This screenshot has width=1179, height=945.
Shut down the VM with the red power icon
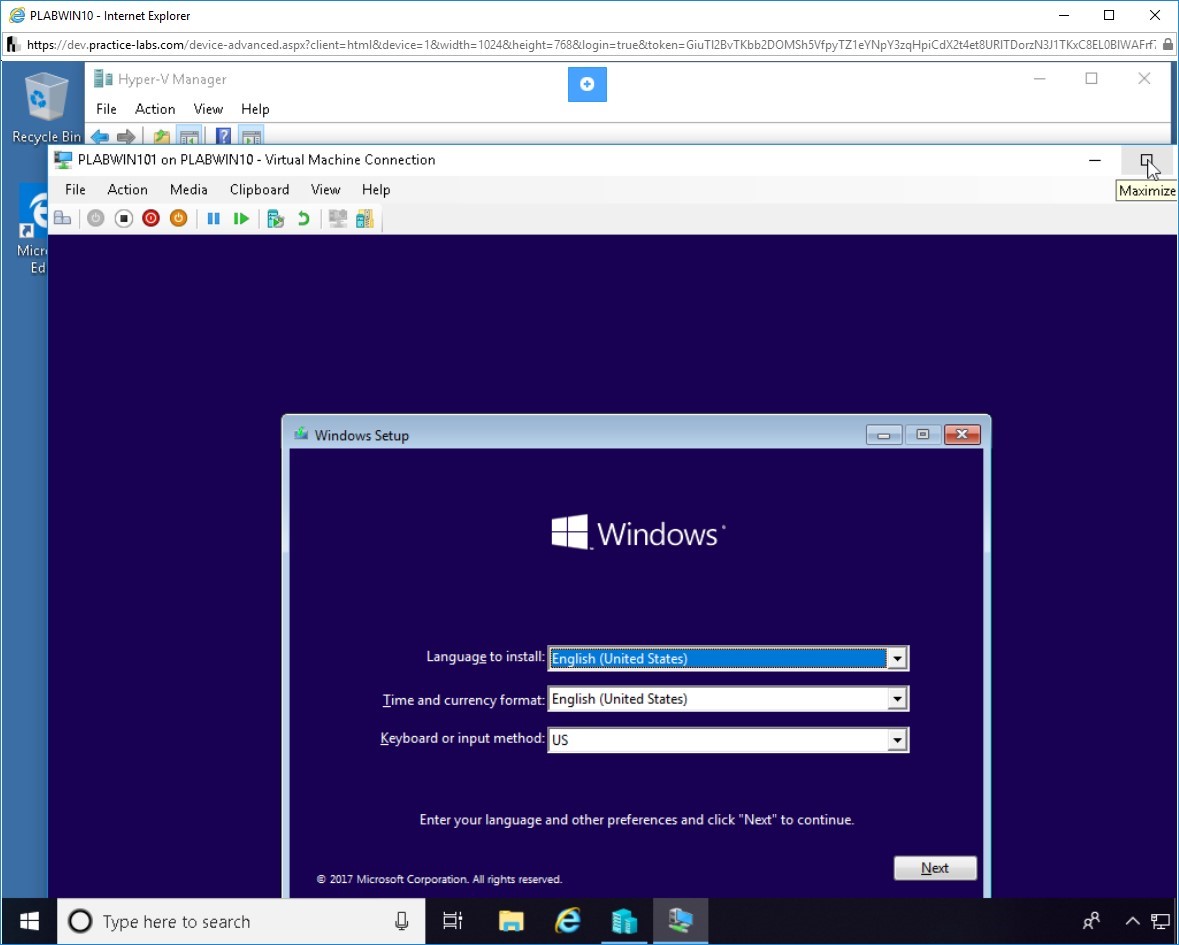click(151, 219)
